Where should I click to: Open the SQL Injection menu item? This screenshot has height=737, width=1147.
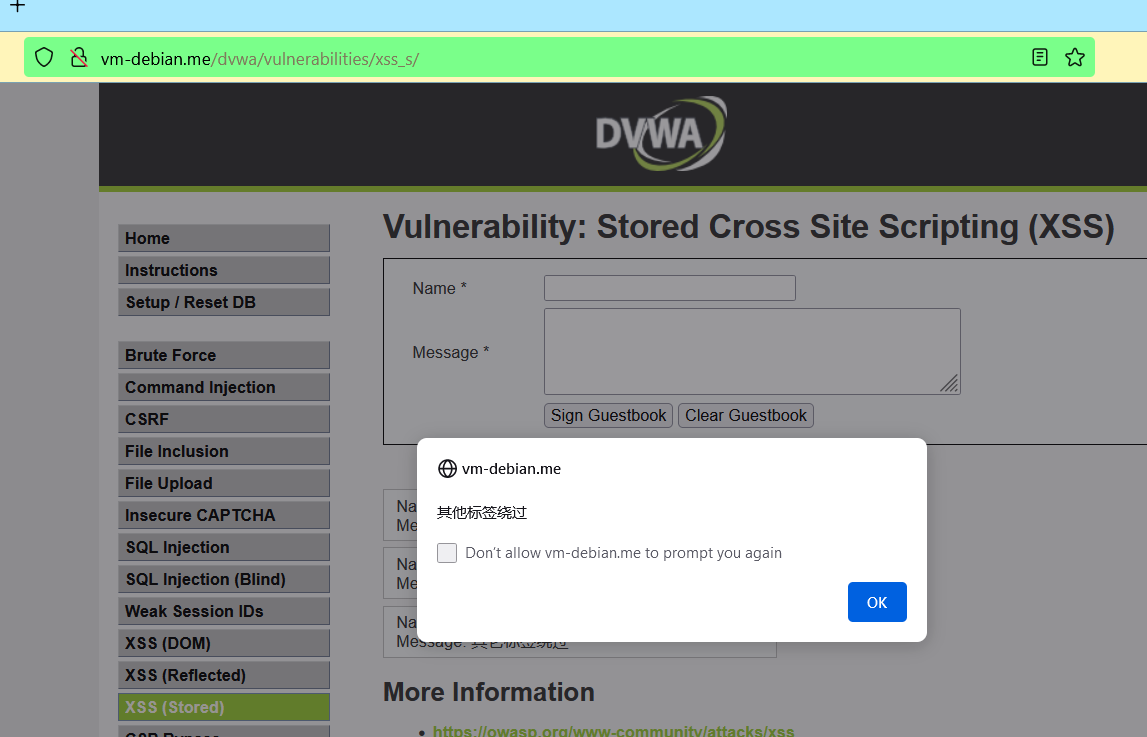tap(224, 547)
